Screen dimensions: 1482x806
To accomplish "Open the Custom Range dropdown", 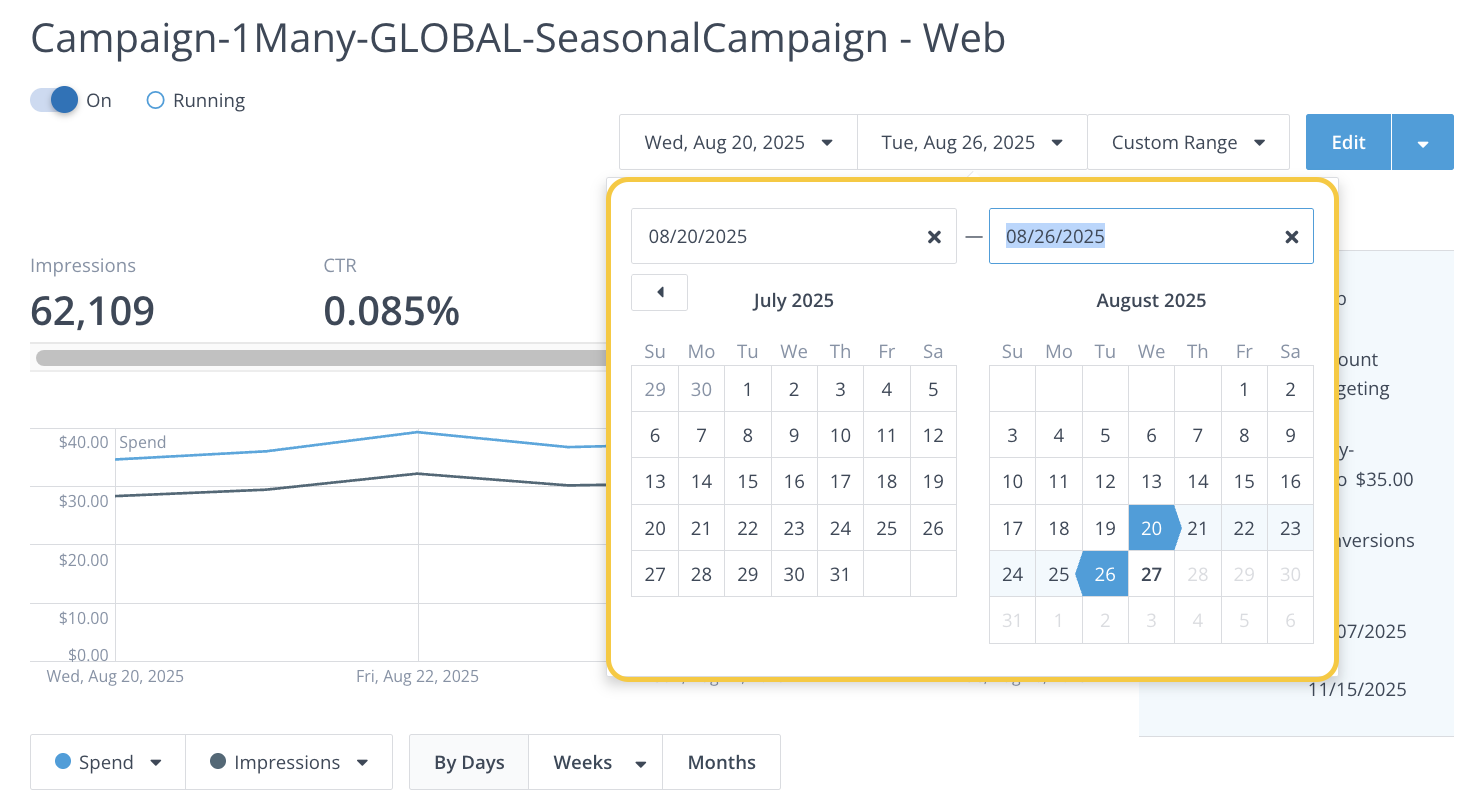I will [1188, 143].
